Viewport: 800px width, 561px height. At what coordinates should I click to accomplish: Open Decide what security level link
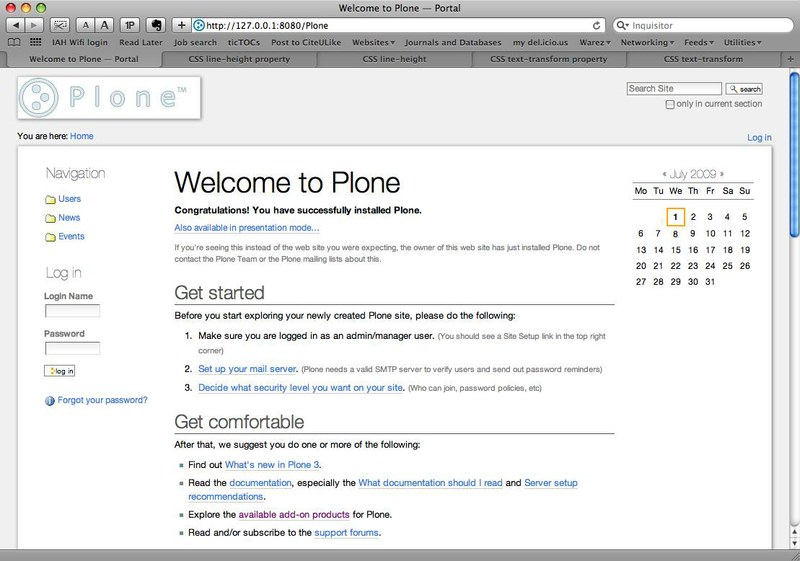[x=301, y=388]
